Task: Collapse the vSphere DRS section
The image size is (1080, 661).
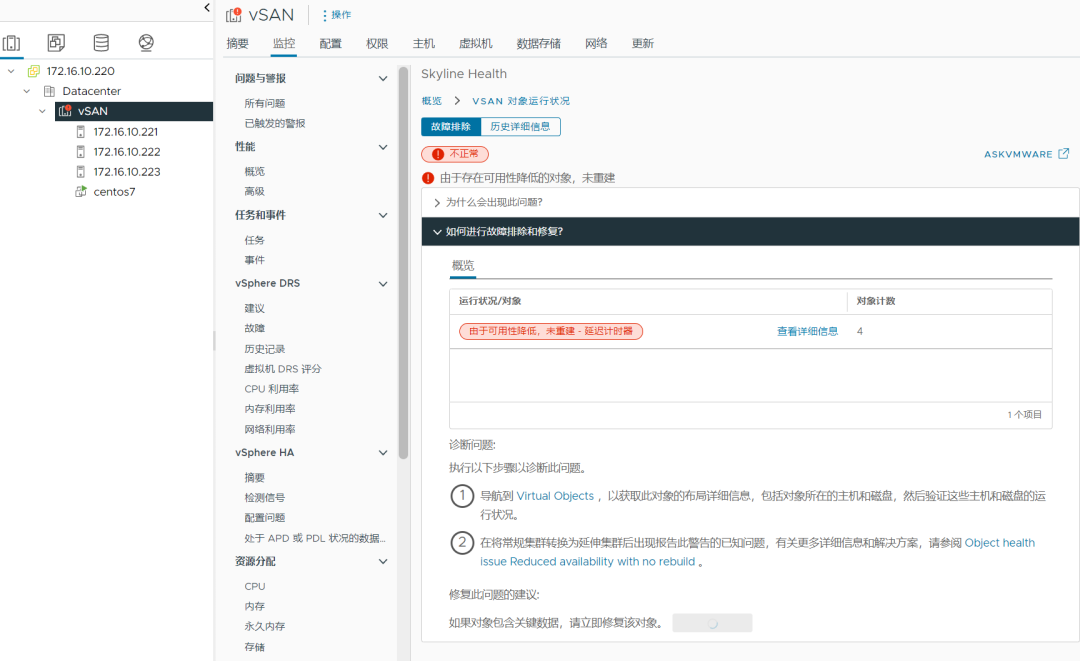Action: (383, 283)
